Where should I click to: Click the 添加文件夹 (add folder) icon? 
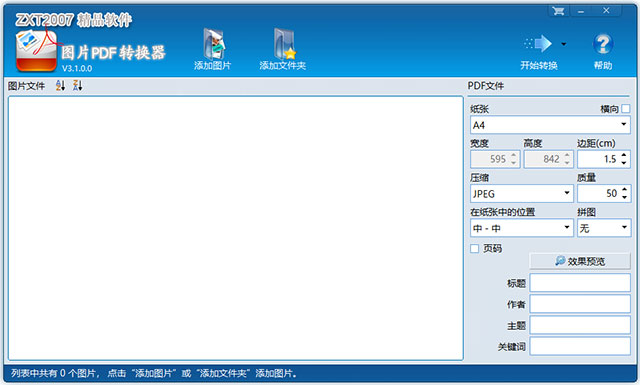(284, 44)
